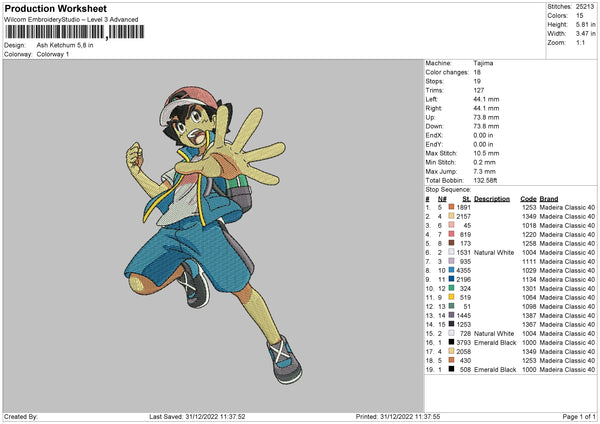The width and height of the screenshot is (600, 424).
Task: Click the "Colorway 1" value
Action: click(x=53, y=54)
